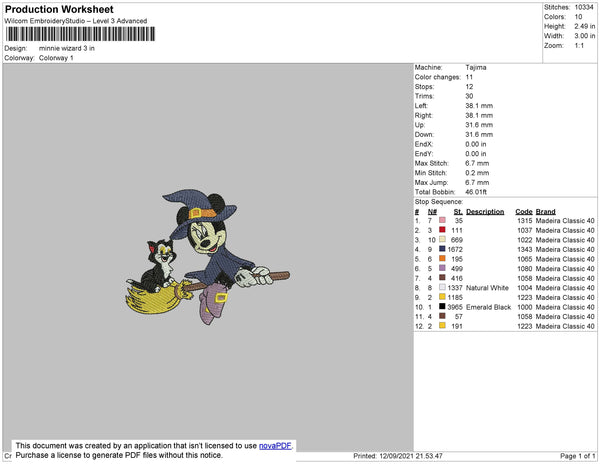
Task: Select the Zoom value '1:1'
Action: (x=579, y=46)
